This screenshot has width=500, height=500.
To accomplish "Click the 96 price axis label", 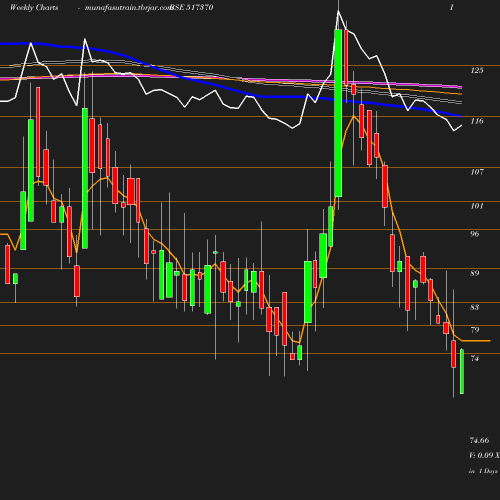I will tap(475, 234).
